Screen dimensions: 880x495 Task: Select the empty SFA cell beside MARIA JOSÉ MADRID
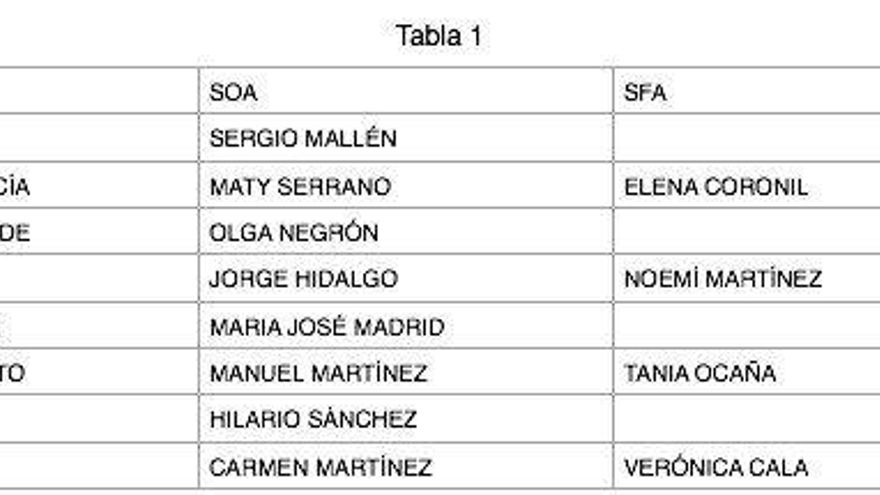pos(745,326)
